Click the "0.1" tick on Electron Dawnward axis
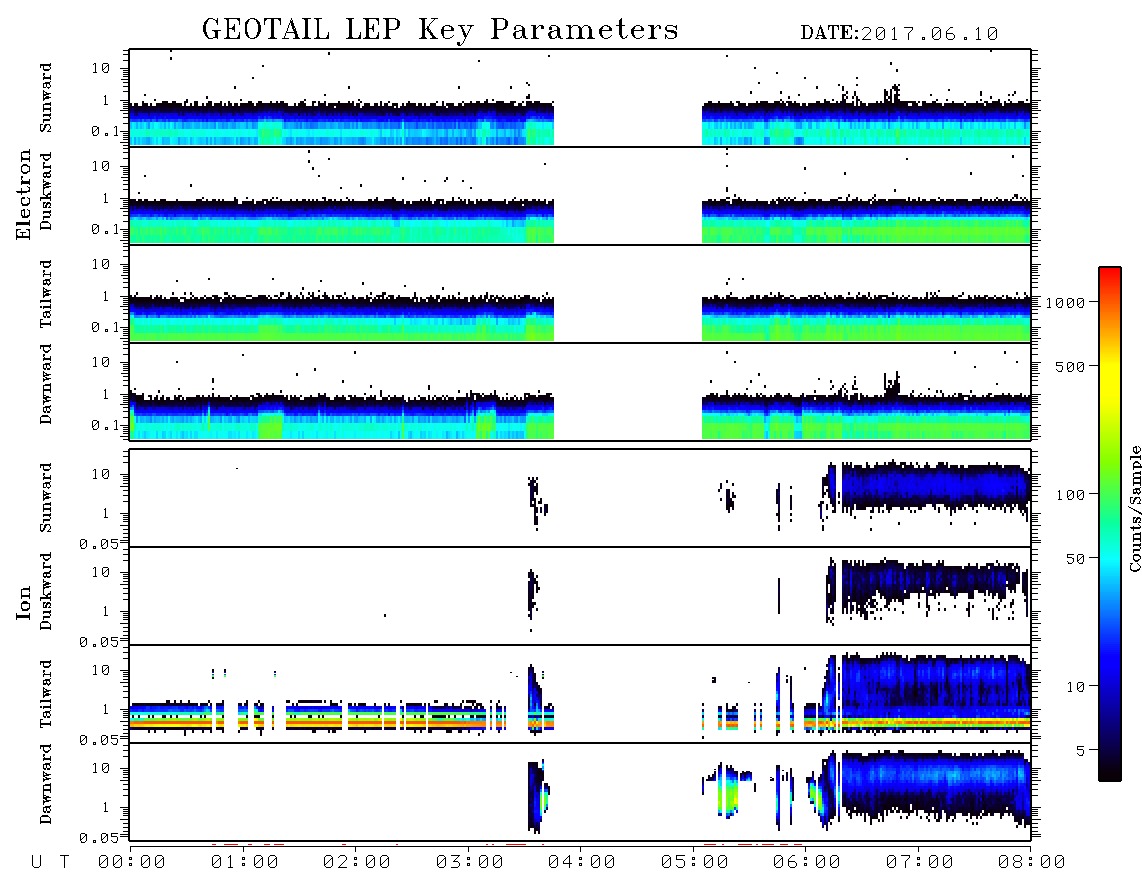 tap(105, 425)
